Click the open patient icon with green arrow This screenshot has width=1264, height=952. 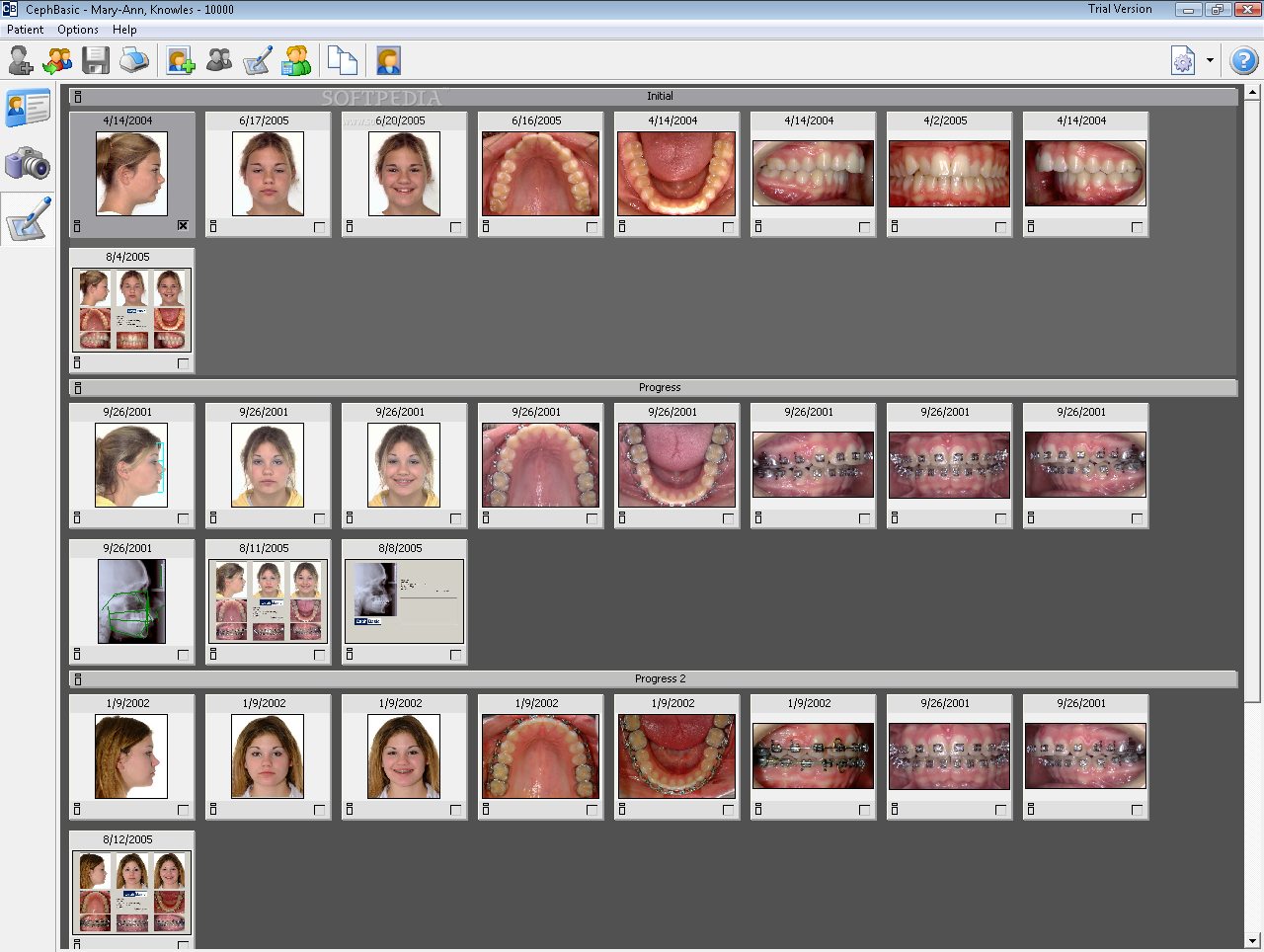(x=58, y=60)
